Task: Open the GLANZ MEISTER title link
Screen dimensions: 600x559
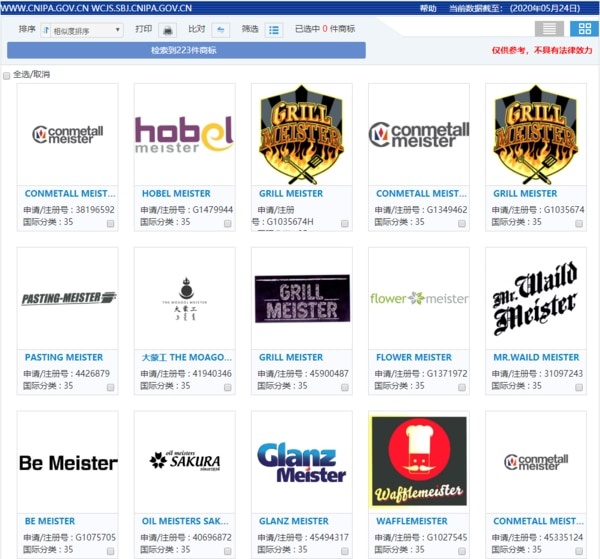Action: tap(293, 521)
